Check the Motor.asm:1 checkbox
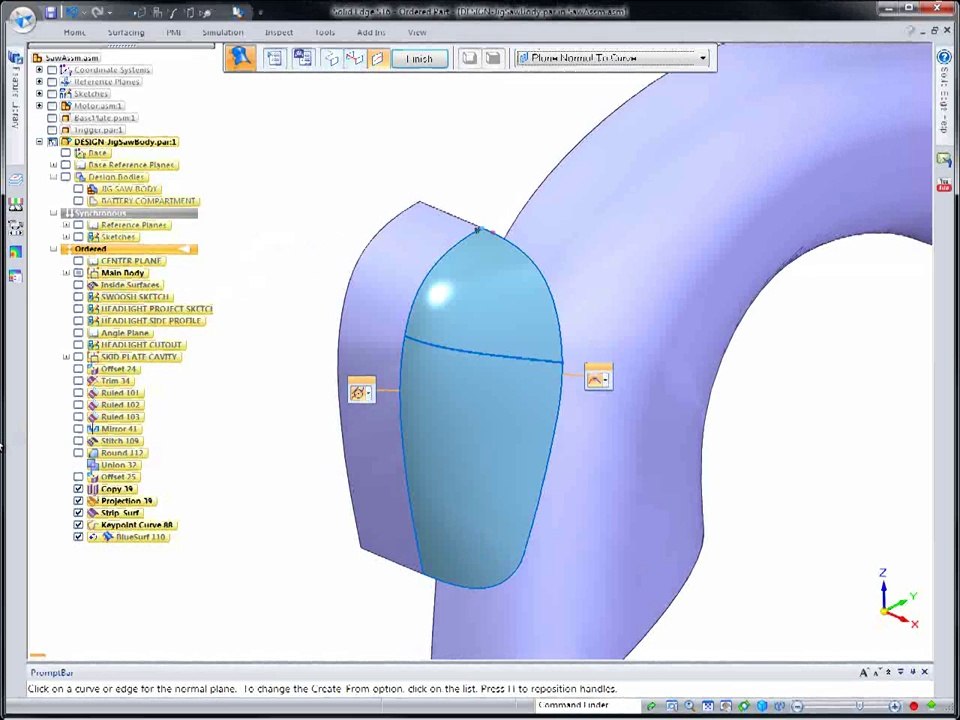The width and height of the screenshot is (960, 720). 52,106
